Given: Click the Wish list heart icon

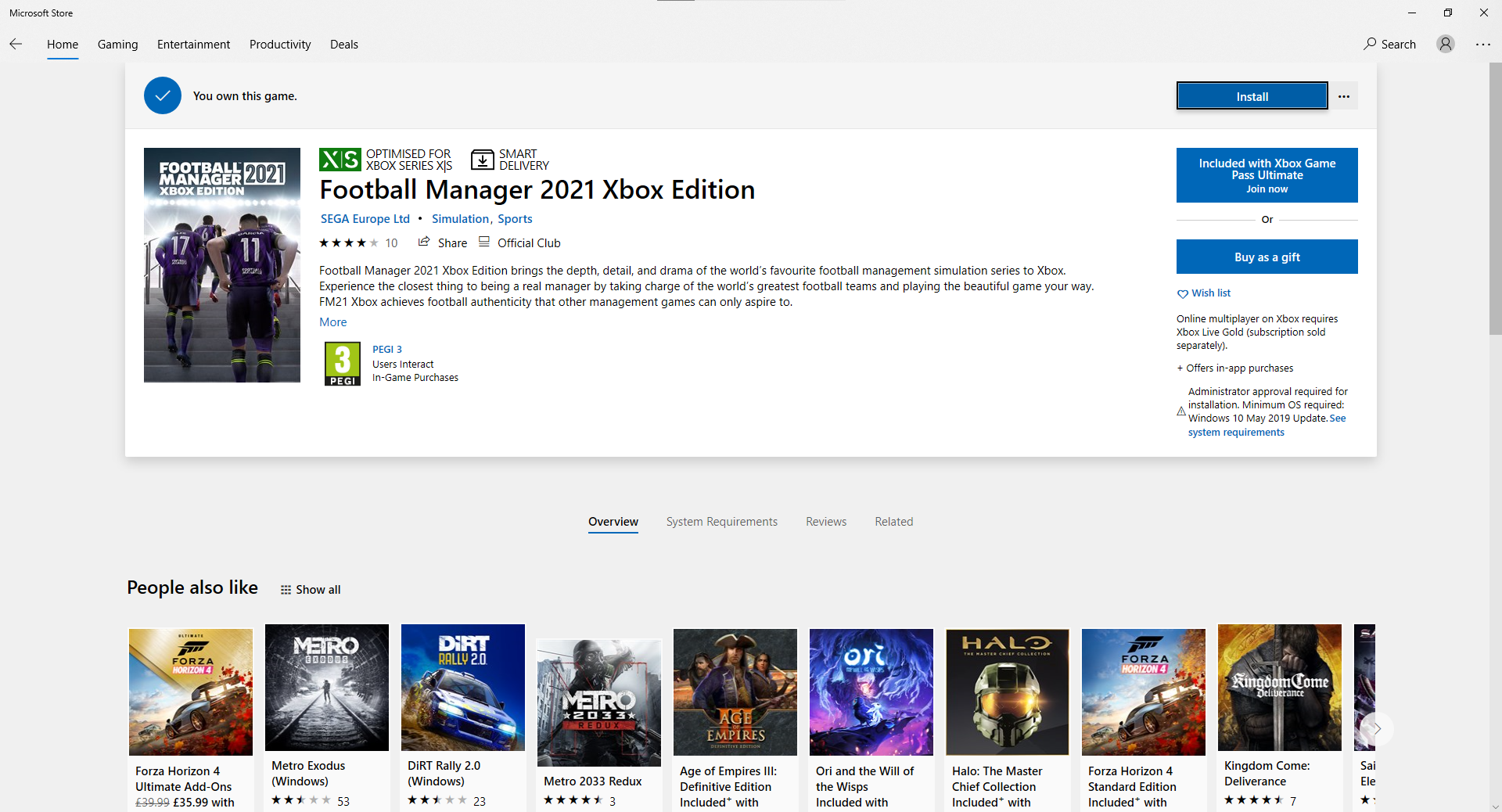Looking at the screenshot, I should [1182, 293].
